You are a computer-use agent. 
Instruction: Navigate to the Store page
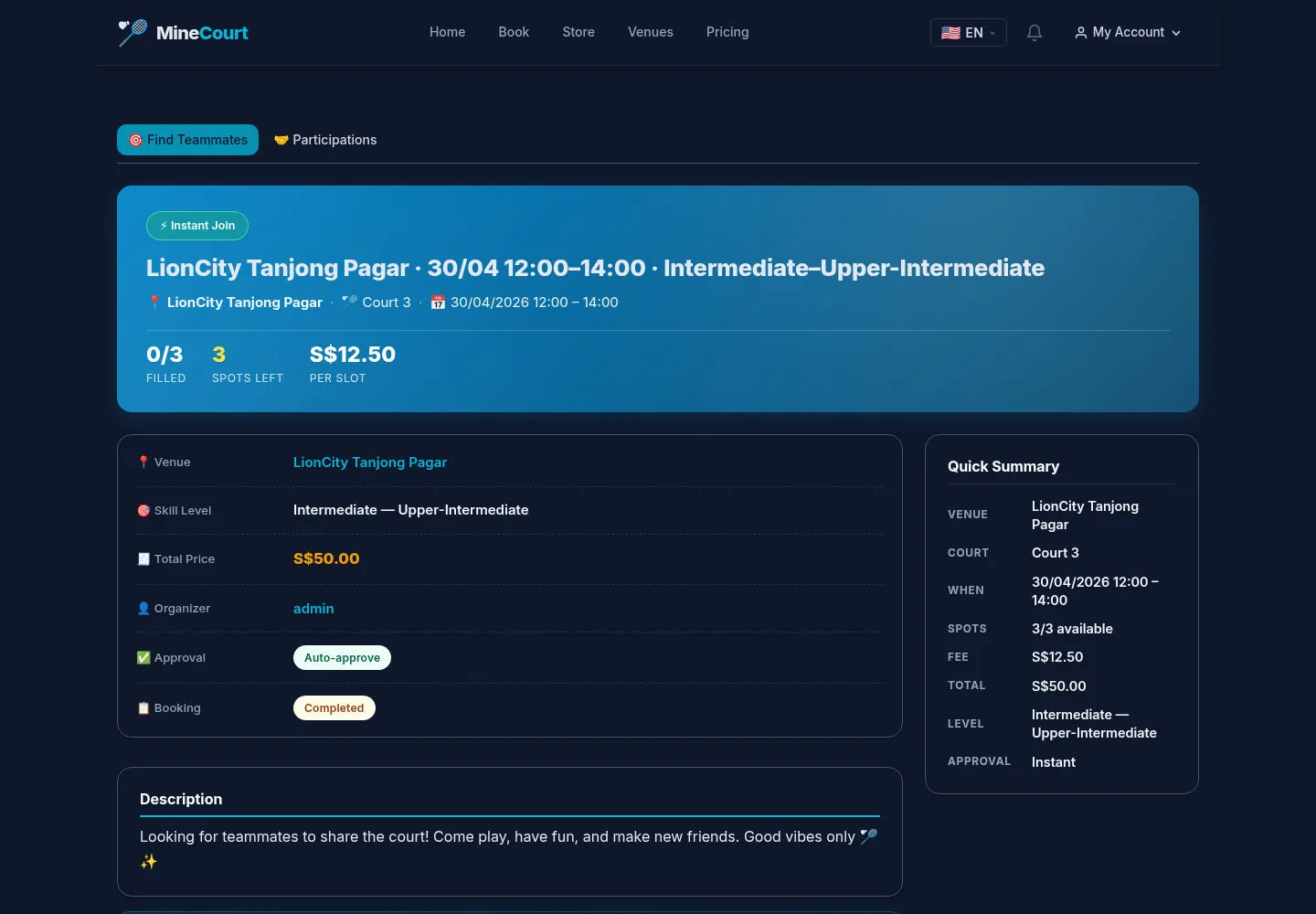point(578,32)
